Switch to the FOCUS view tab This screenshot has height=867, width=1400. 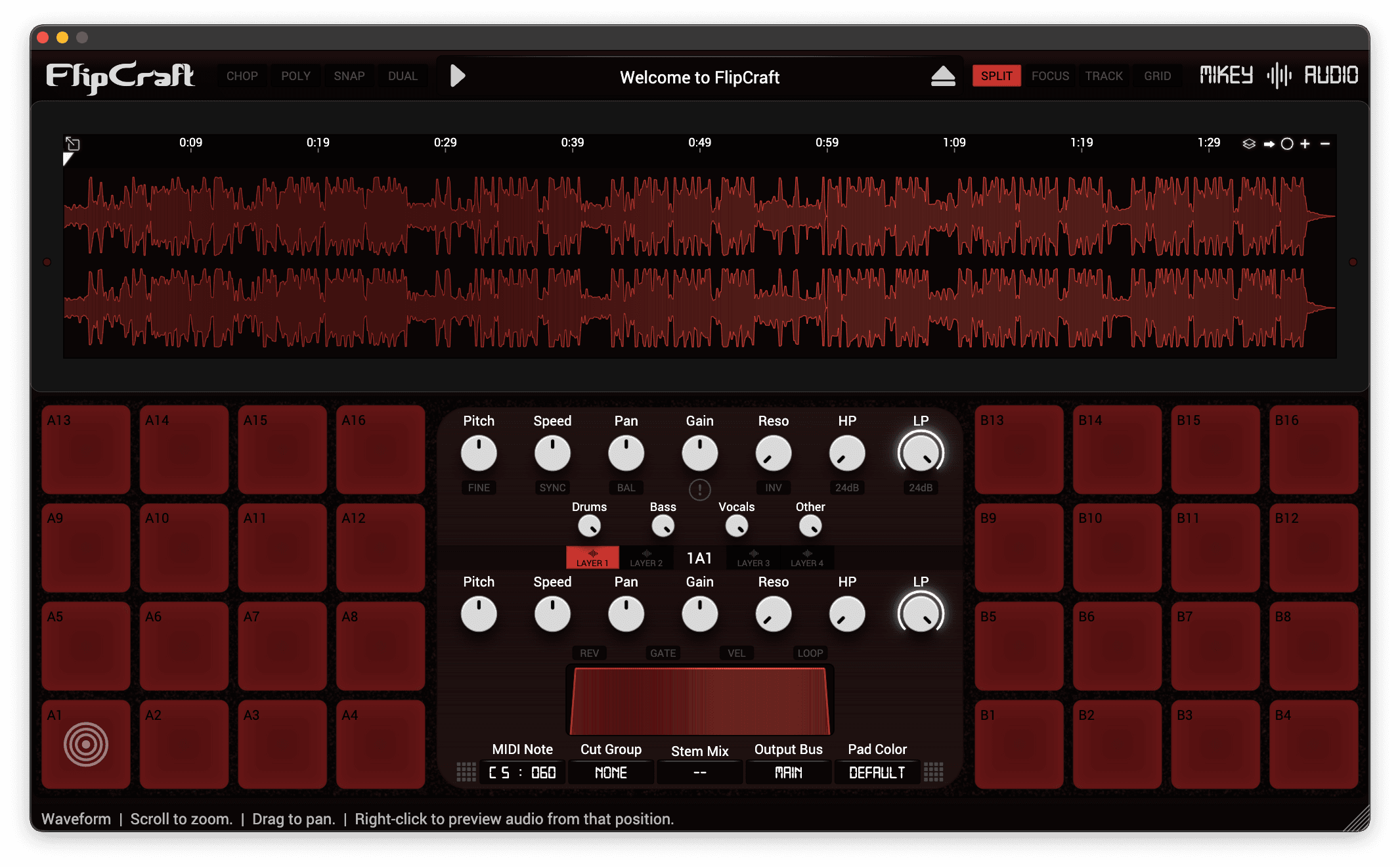pyautogui.click(x=1050, y=76)
